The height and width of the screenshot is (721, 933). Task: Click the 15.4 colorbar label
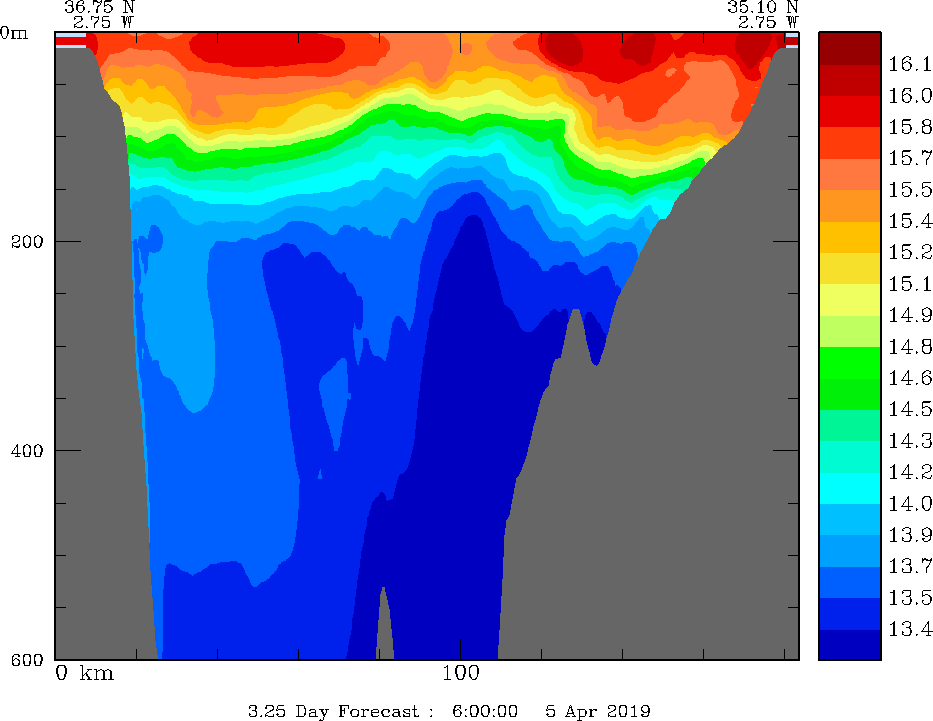(910, 221)
